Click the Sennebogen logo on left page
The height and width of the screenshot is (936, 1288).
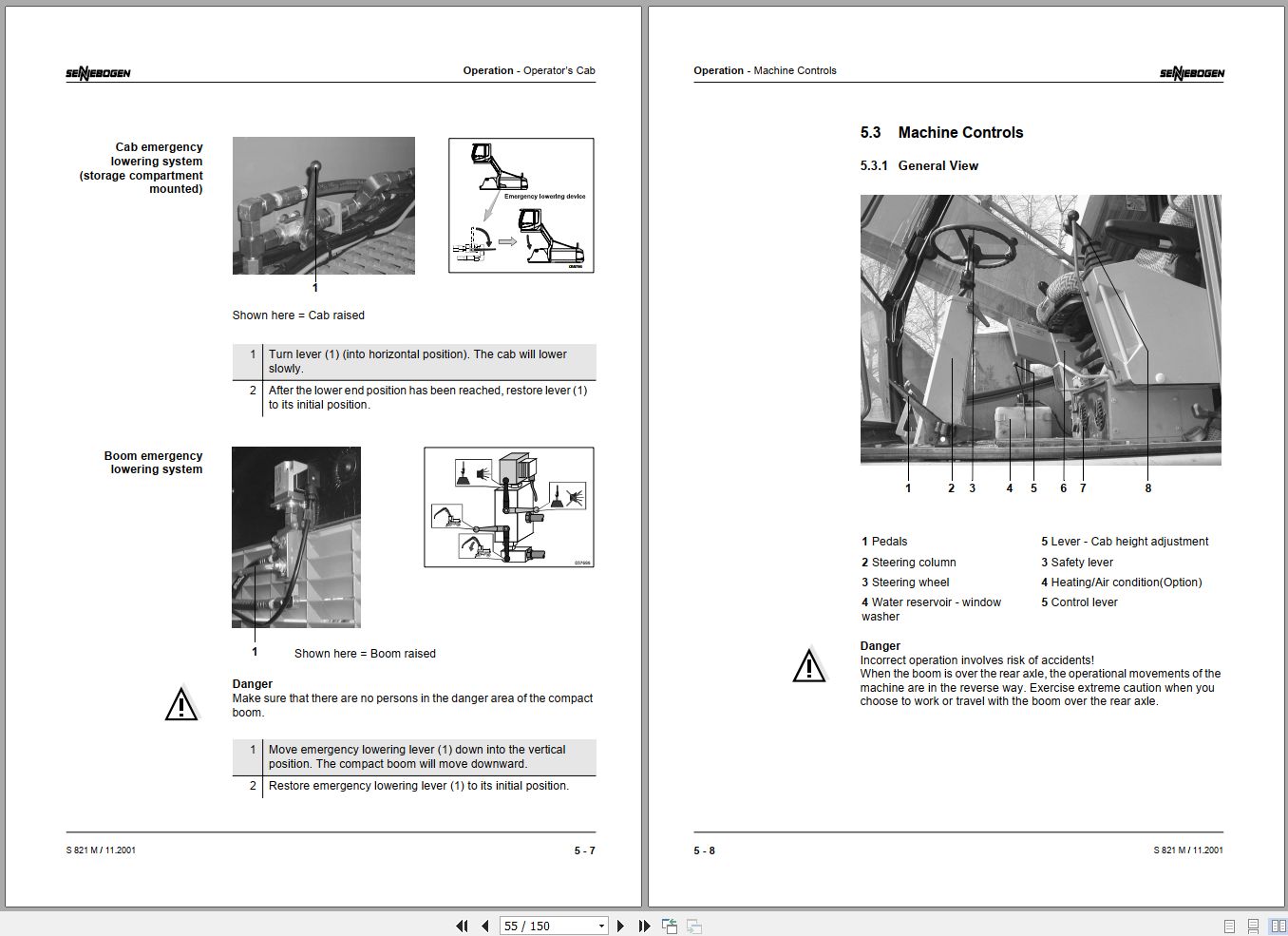pyautogui.click(x=98, y=73)
